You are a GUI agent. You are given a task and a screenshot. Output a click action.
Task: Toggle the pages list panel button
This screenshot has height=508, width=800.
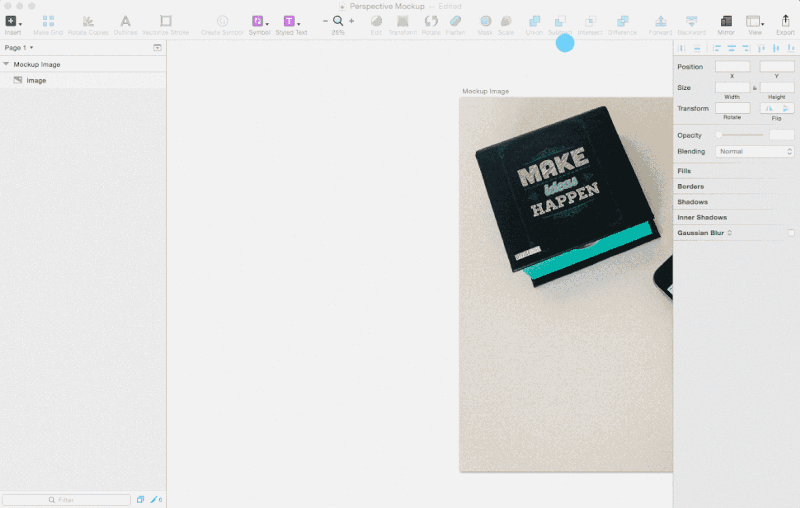point(157,47)
